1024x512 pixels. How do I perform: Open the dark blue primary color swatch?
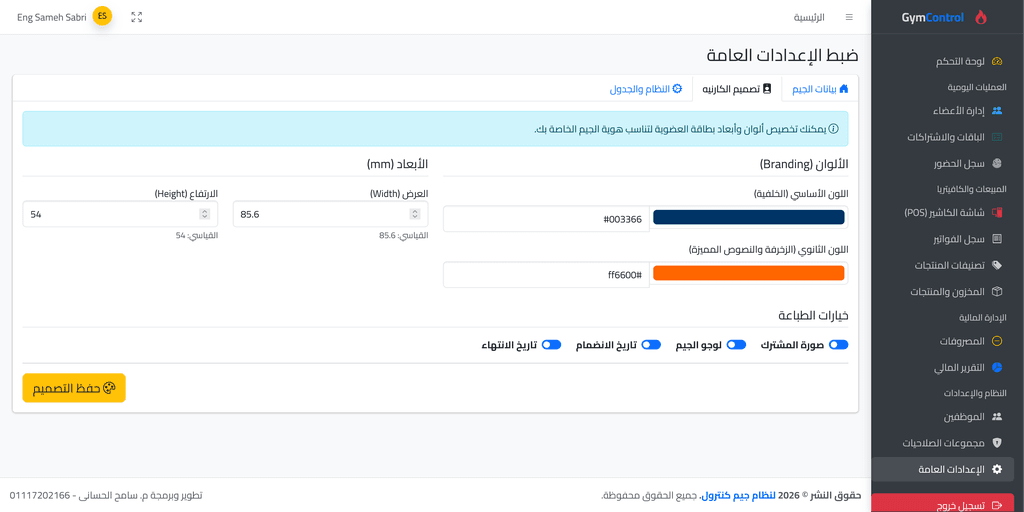(x=748, y=218)
